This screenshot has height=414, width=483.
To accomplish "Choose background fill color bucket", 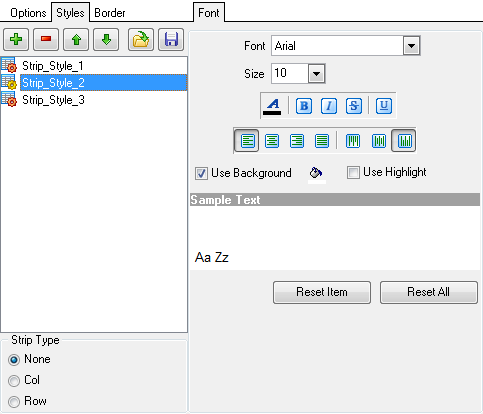I will [316, 174].
